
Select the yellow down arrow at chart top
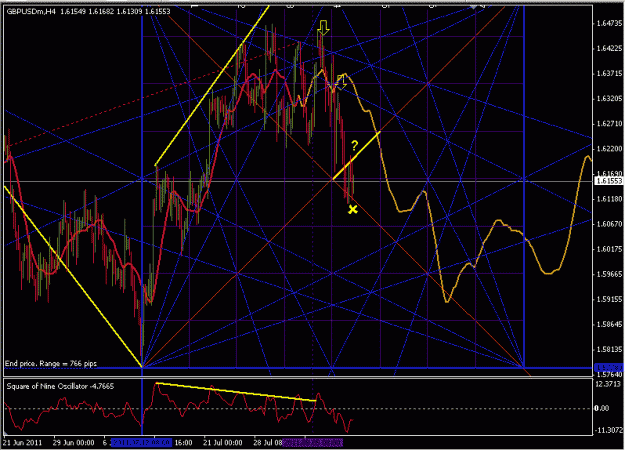323,28
